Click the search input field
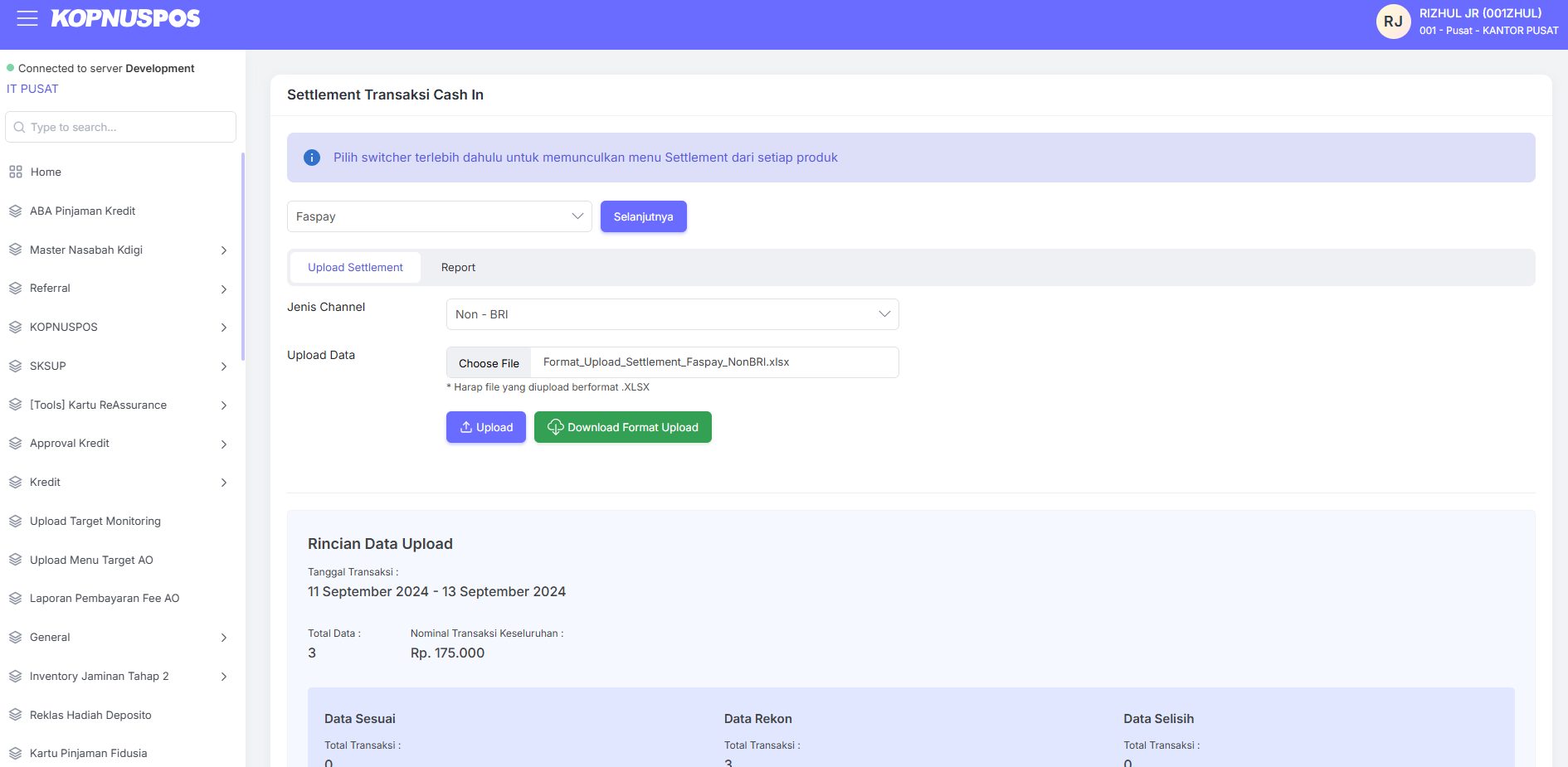Screen dimensions: 1568x767 [x=120, y=127]
